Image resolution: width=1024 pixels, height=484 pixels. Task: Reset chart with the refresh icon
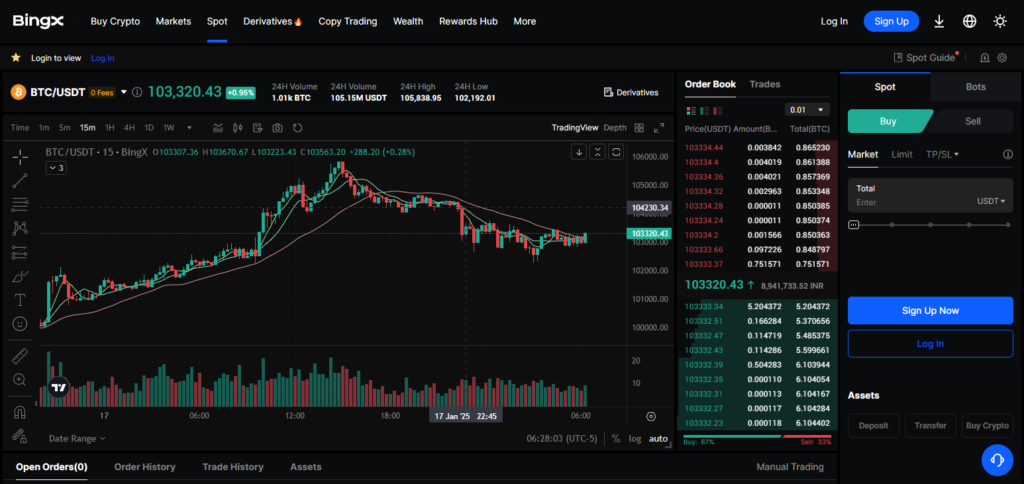[x=298, y=127]
